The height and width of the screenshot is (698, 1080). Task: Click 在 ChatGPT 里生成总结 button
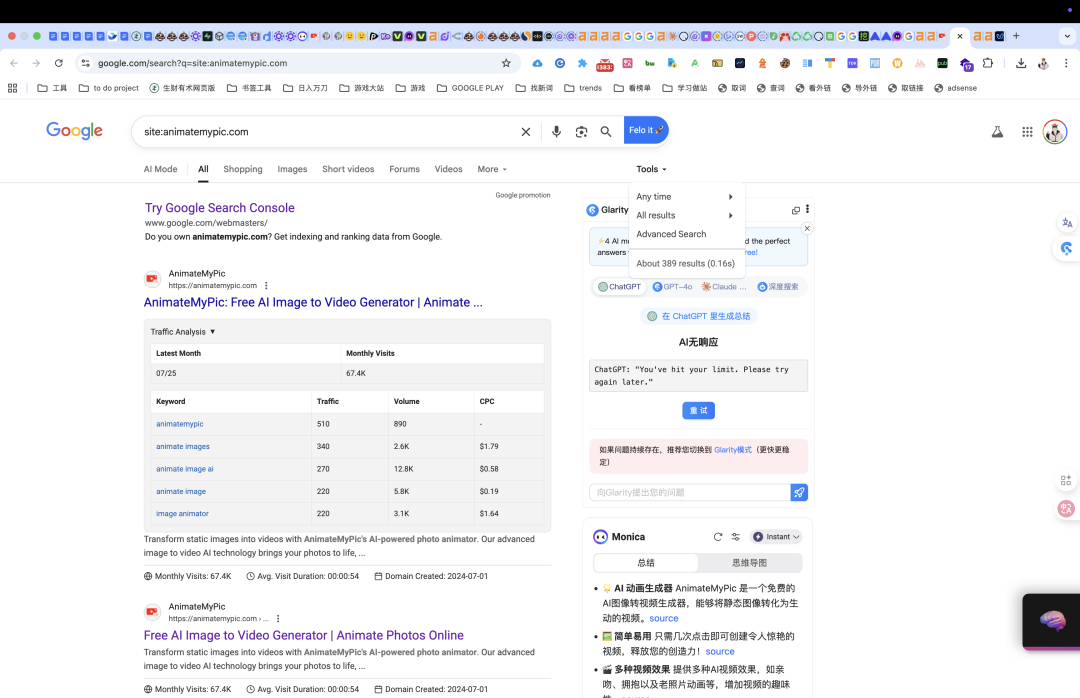tap(698, 316)
